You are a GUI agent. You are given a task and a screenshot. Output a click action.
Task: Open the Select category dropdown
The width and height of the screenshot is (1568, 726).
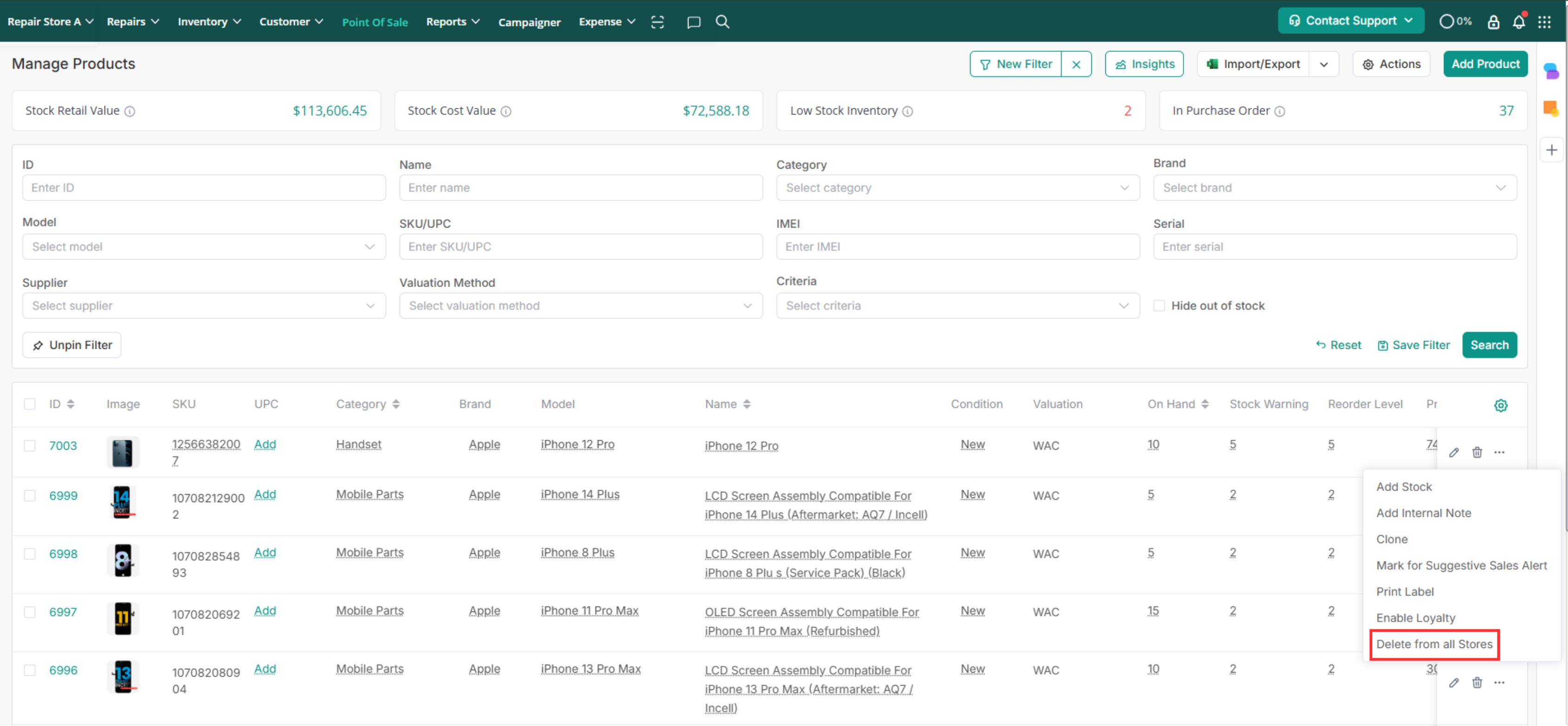click(958, 188)
